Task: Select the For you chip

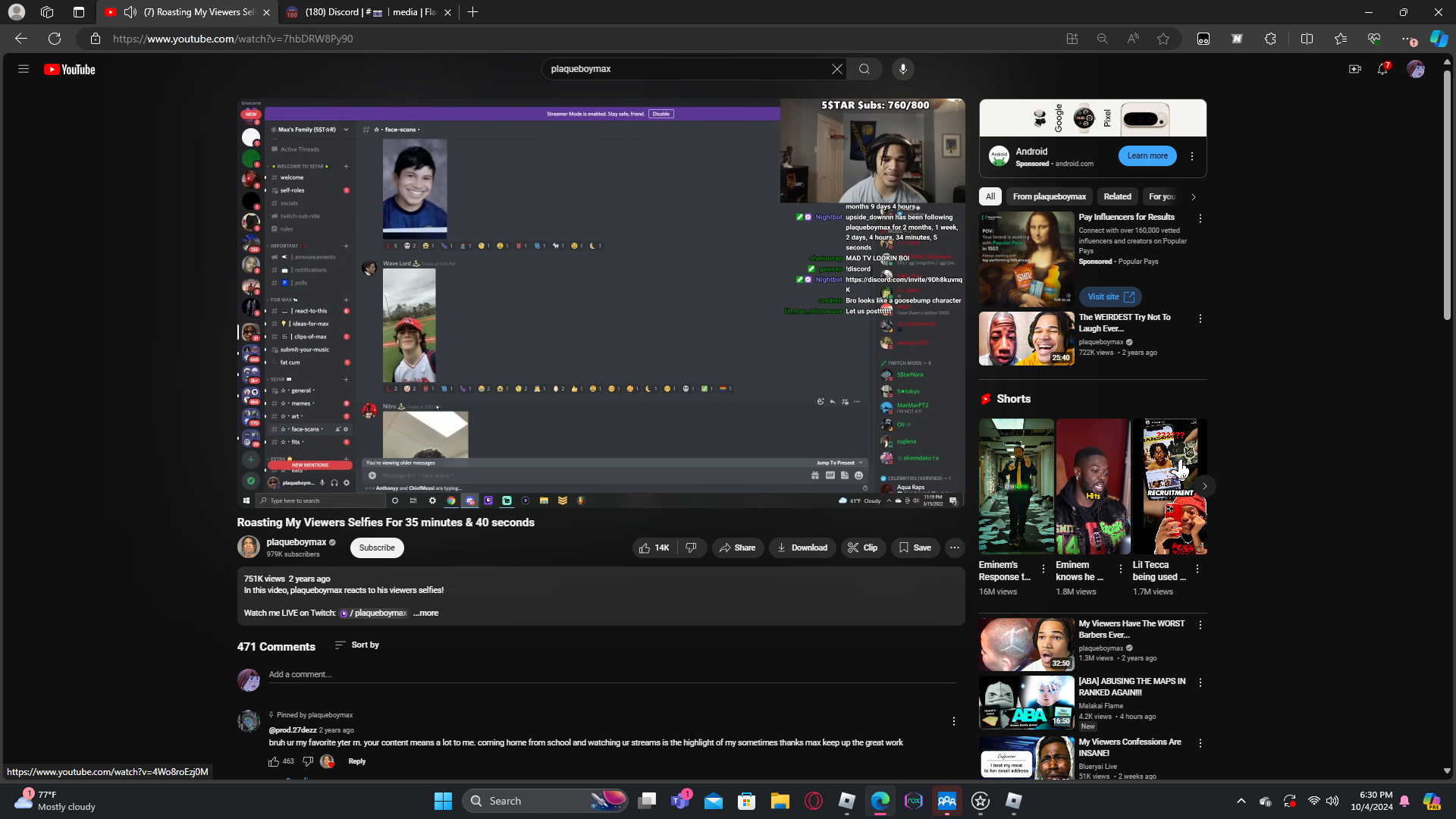Action: tap(1162, 196)
